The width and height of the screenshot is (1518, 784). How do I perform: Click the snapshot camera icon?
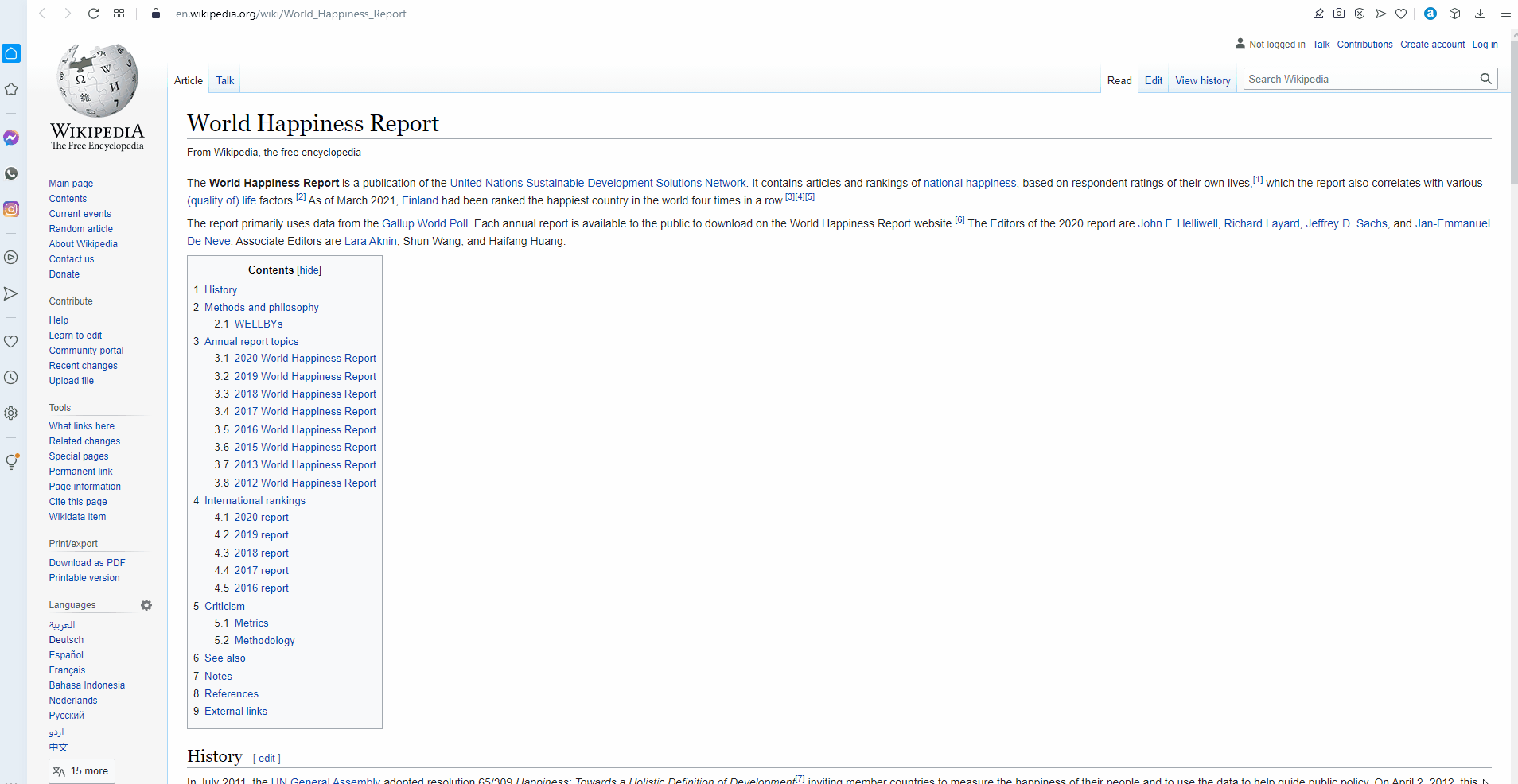pos(1339,14)
